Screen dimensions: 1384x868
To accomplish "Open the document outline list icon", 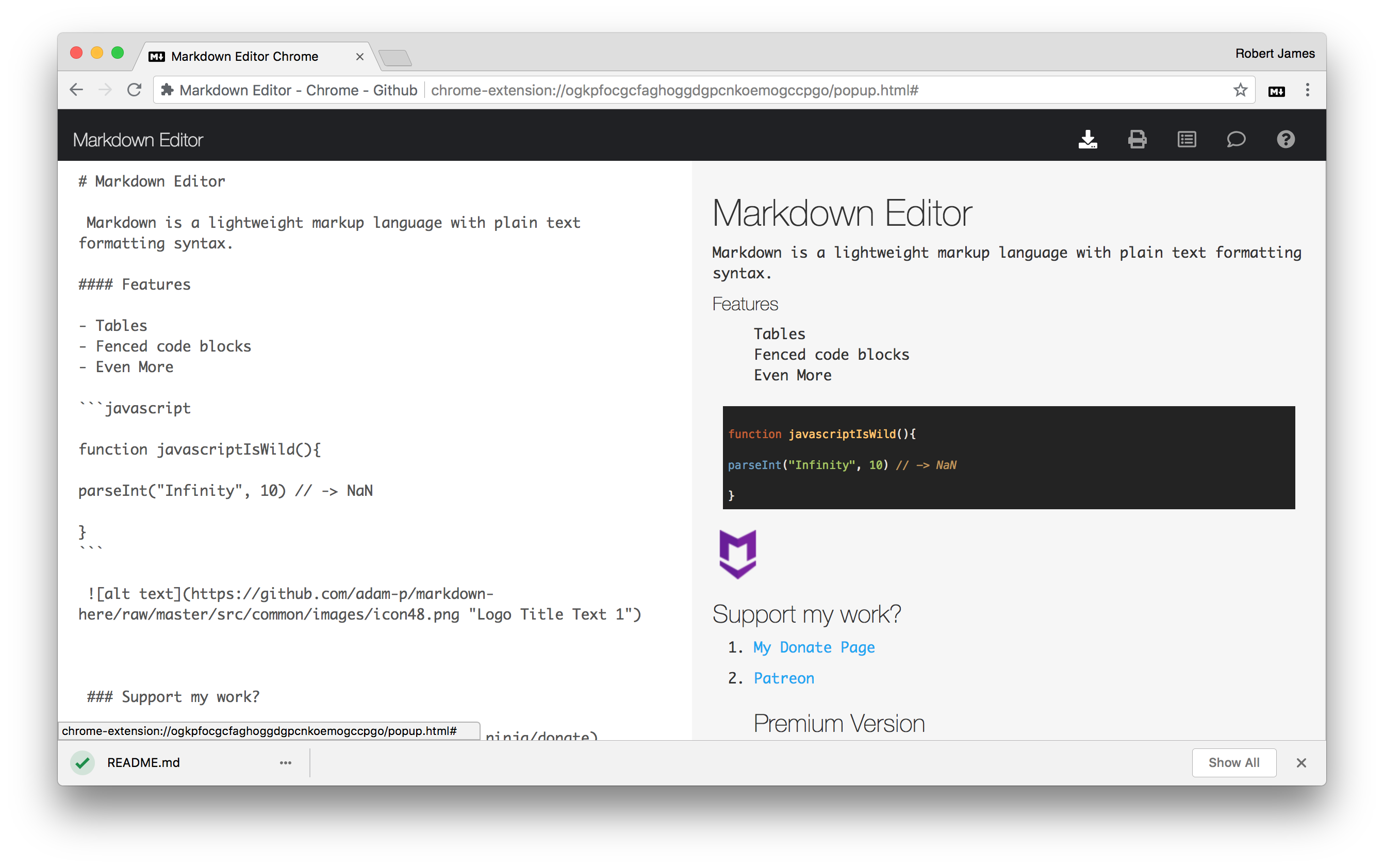I will pyautogui.click(x=1187, y=139).
